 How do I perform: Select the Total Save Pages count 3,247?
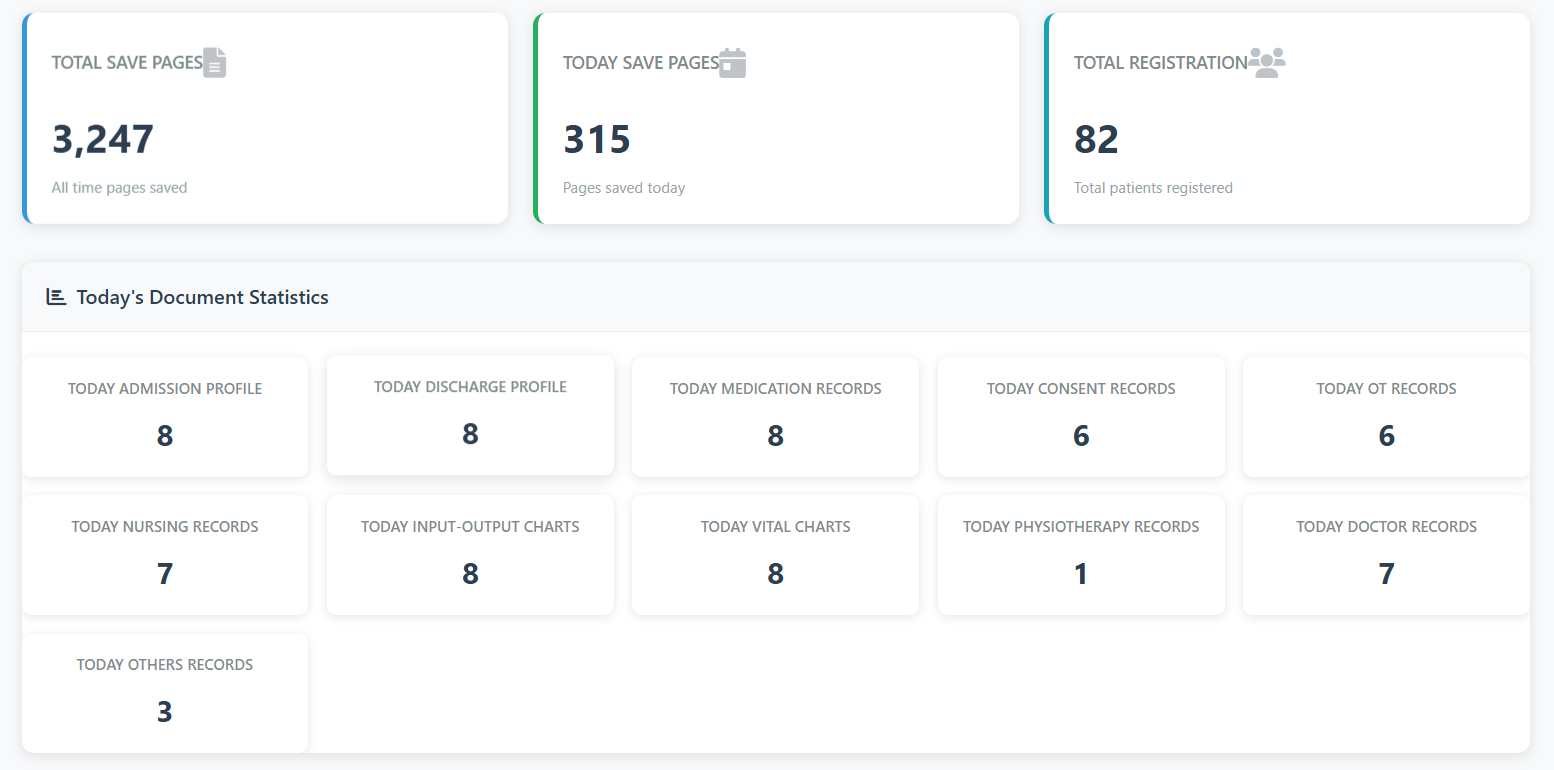pyautogui.click(x=103, y=139)
